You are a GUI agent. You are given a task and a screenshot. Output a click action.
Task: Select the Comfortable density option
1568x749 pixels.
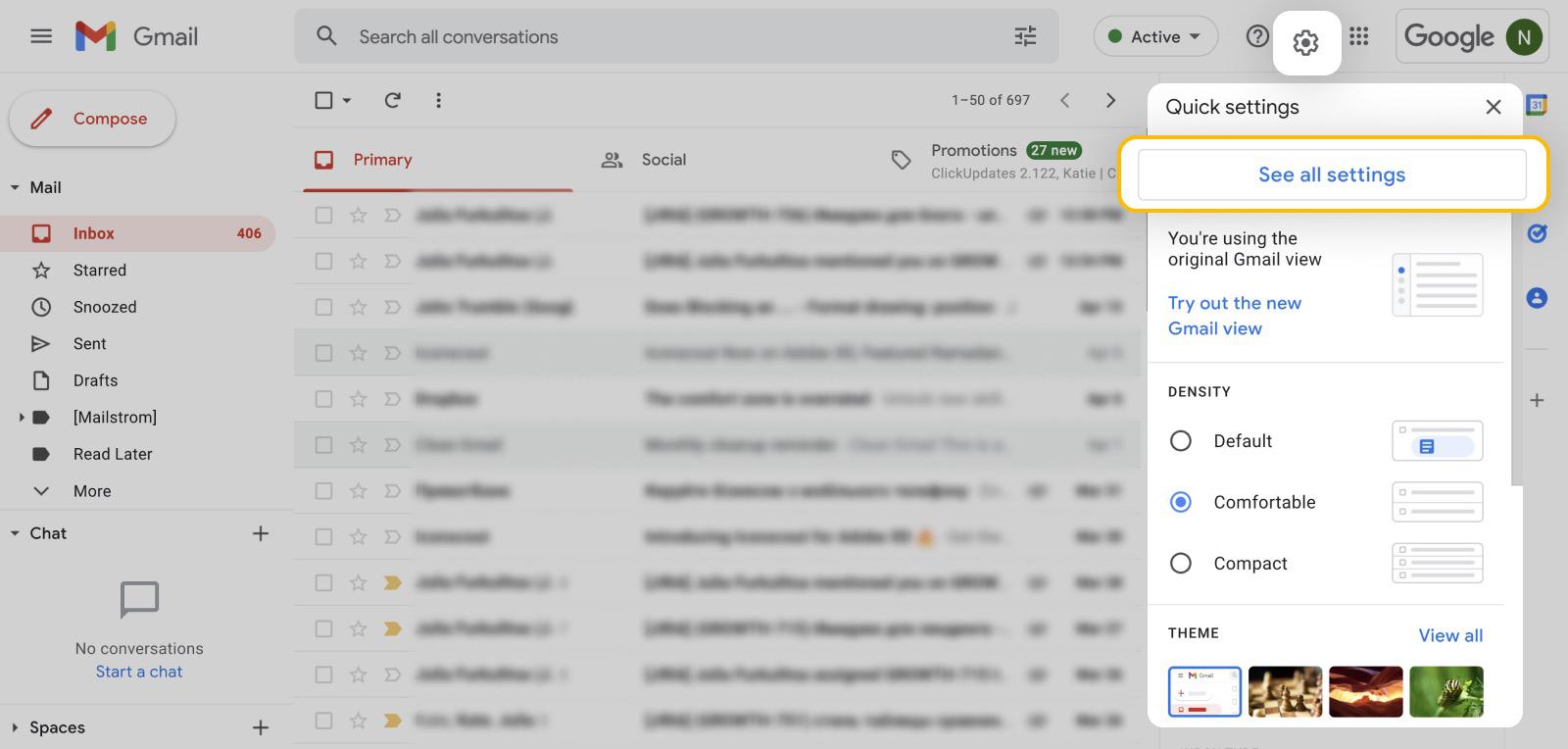[1181, 502]
